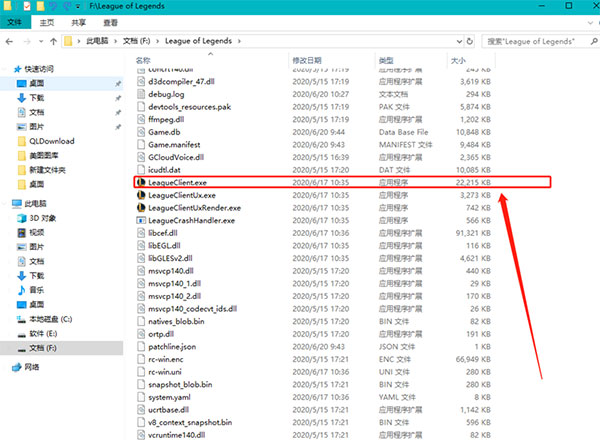The image size is (600, 440).
Task: Click the d3dcompiler_47.dll file icon
Action: click(141, 81)
